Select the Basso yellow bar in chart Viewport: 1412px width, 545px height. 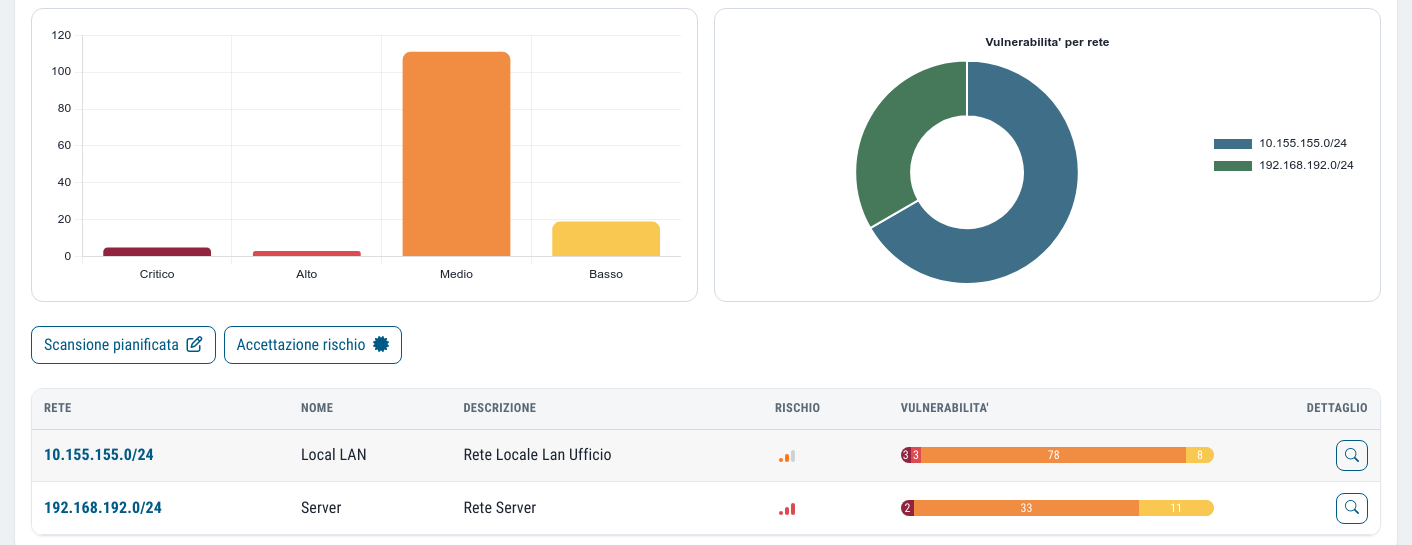[606, 239]
